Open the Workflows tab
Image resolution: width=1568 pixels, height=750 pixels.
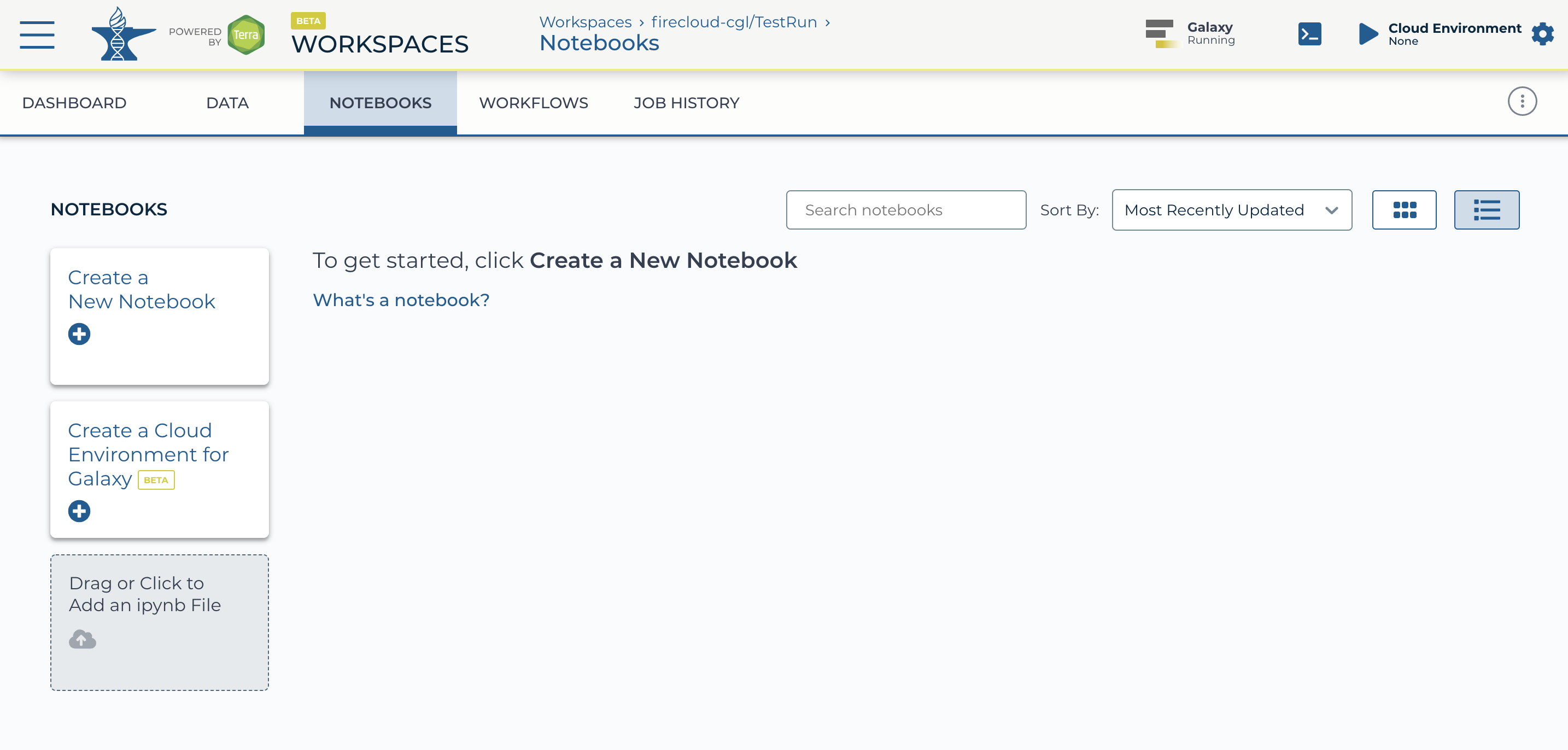533,103
